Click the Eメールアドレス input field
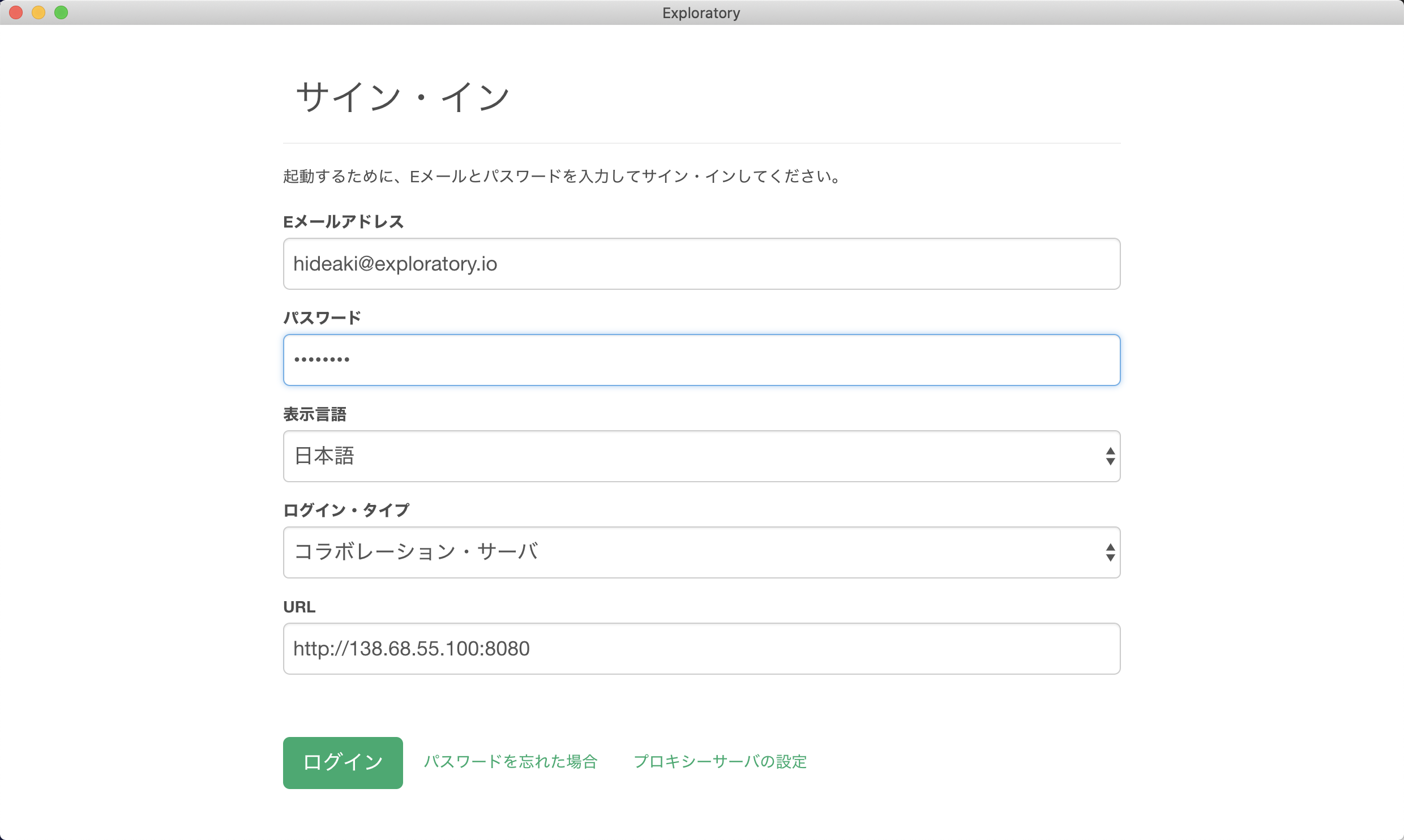Screen dimensions: 1404x840 (701, 264)
